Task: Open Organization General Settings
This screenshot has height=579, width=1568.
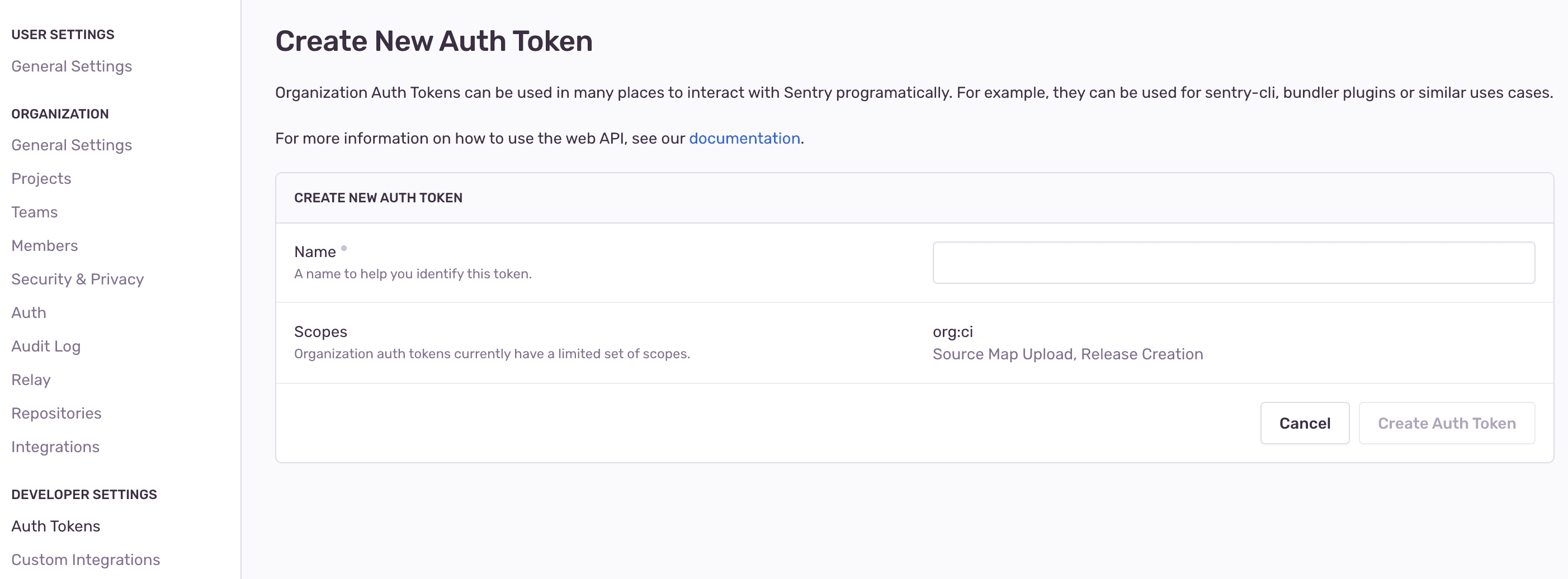Action: click(x=71, y=145)
